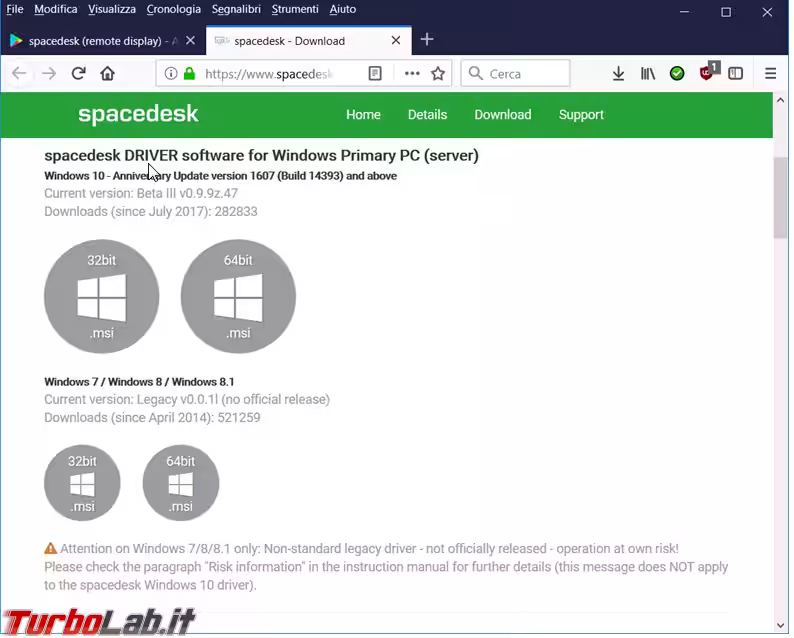Bookmark this page with the star icon
Image resolution: width=794 pixels, height=638 pixels.
[x=438, y=74]
